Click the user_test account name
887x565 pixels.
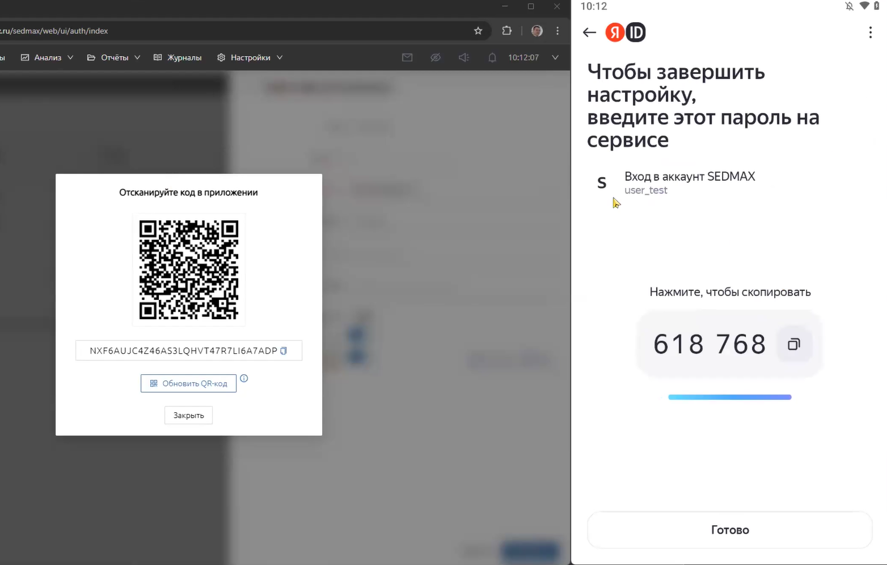point(645,190)
